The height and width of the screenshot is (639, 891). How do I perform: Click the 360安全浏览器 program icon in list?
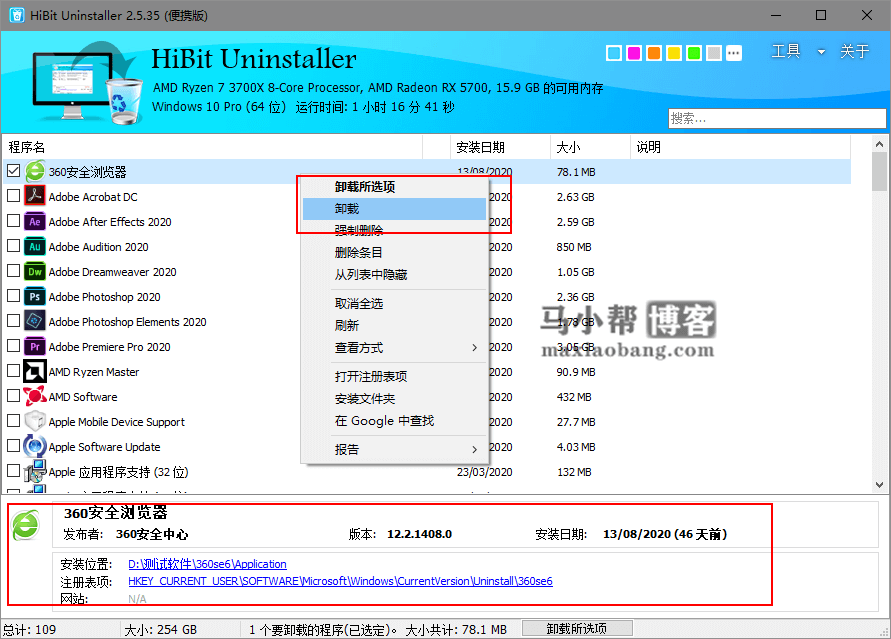(x=35, y=171)
